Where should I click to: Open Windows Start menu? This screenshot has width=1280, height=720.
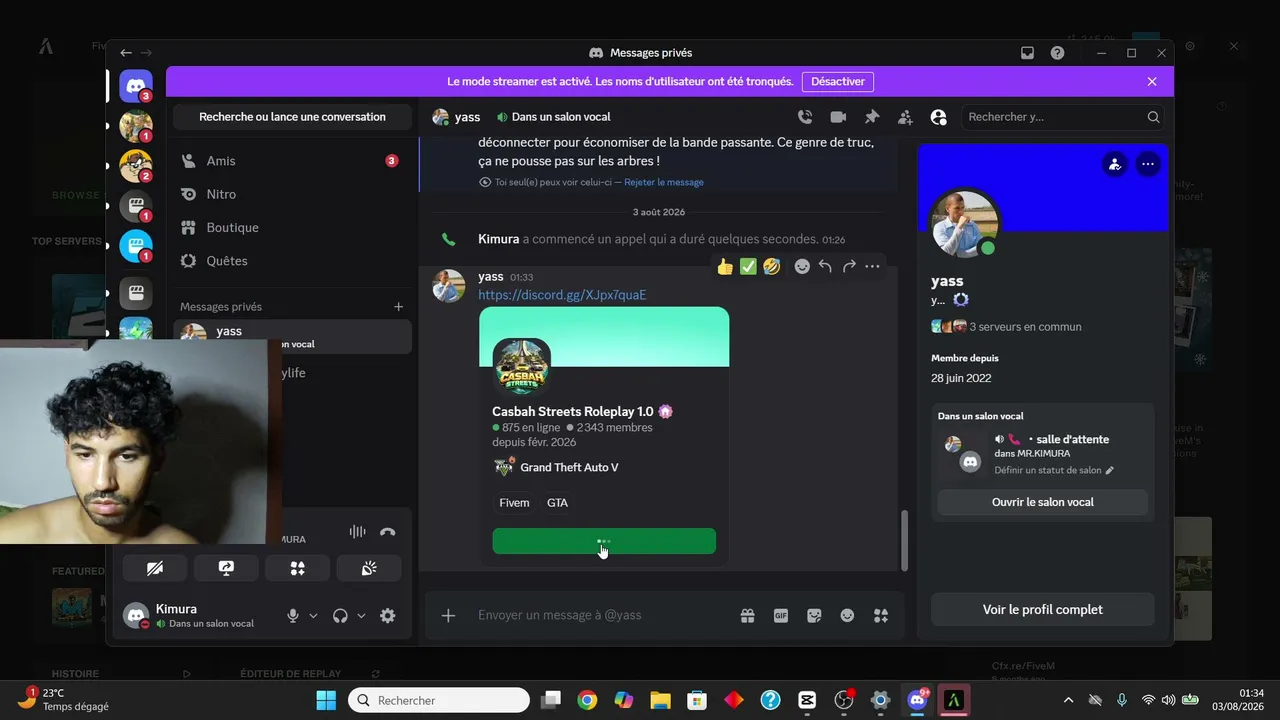pos(326,700)
